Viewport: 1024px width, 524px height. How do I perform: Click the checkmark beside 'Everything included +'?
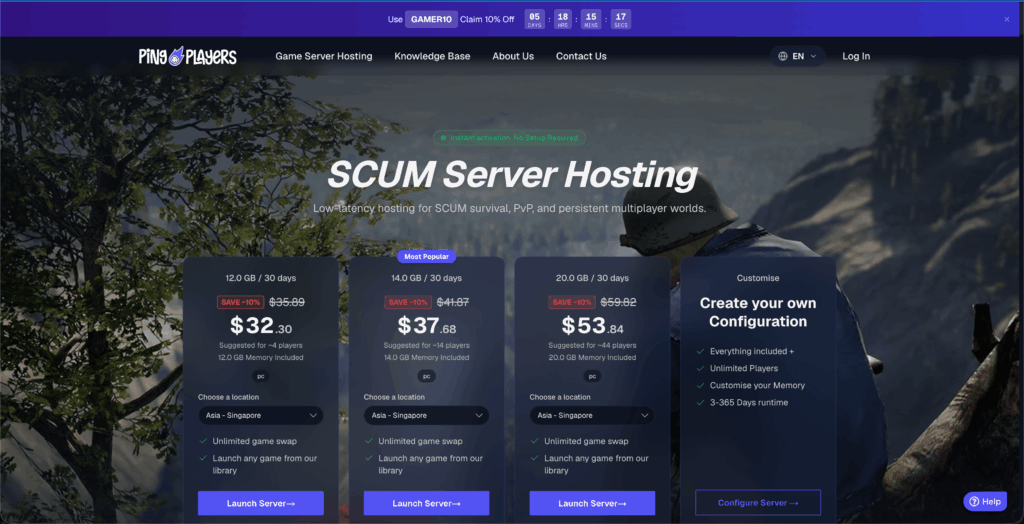[x=701, y=352]
